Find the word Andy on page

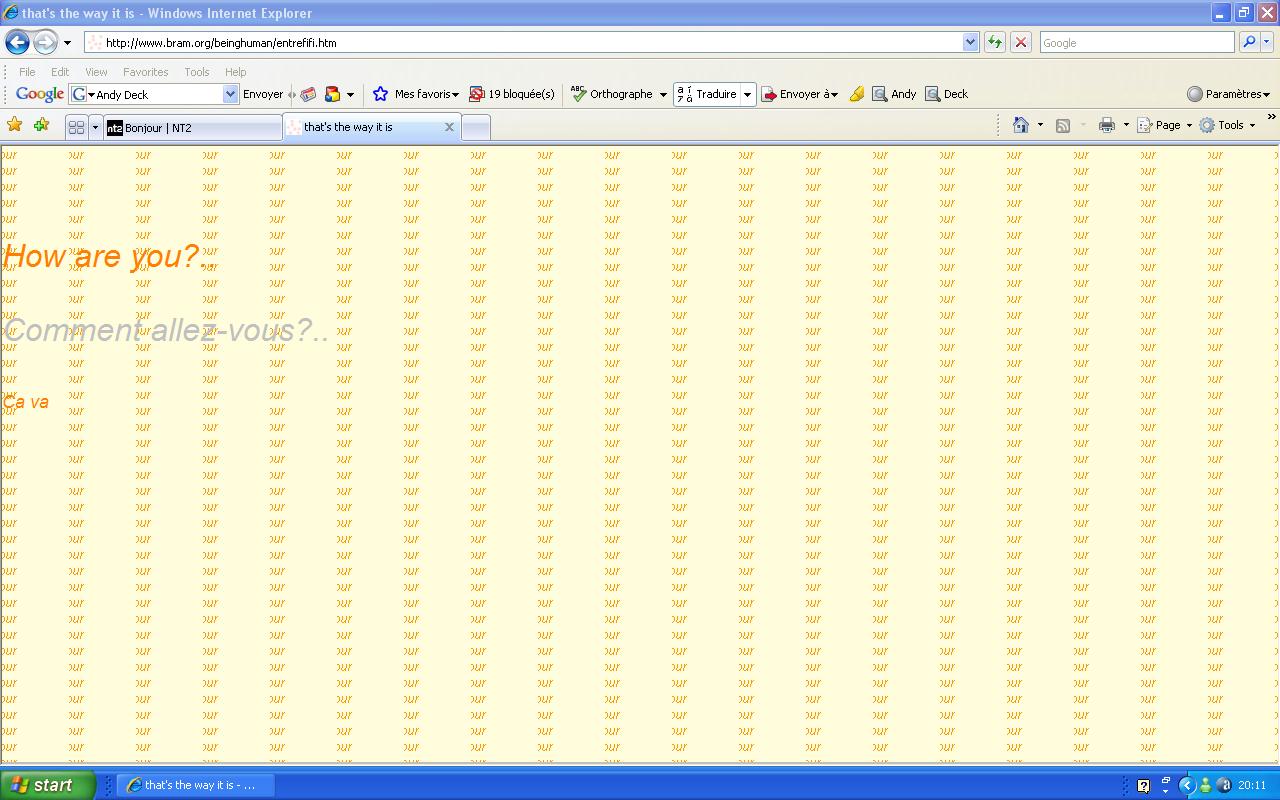tap(894, 94)
